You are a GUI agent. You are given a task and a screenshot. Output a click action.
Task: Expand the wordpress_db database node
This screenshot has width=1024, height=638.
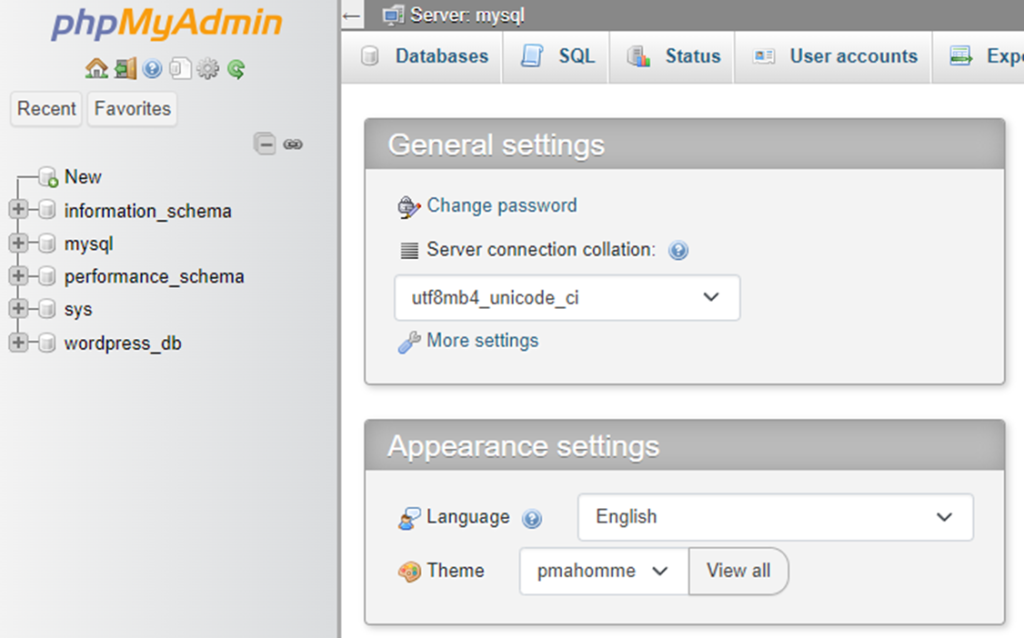pyautogui.click(x=18, y=343)
